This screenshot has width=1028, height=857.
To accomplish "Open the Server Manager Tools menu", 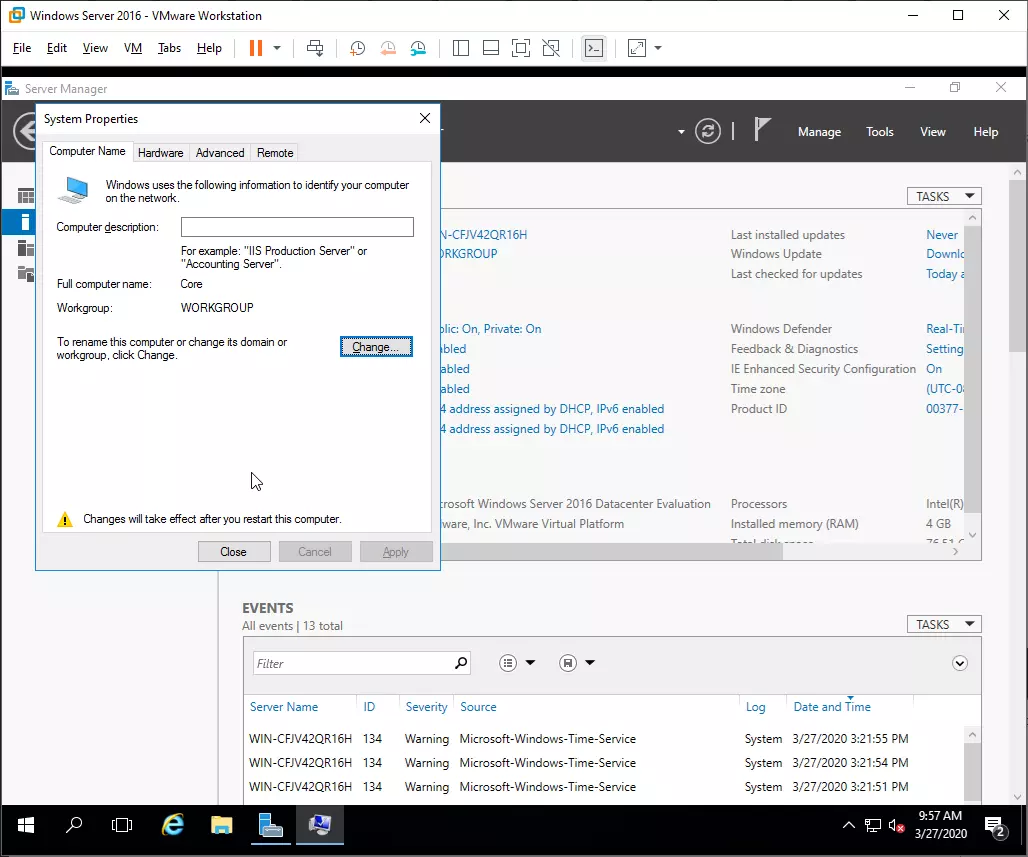I will (880, 132).
